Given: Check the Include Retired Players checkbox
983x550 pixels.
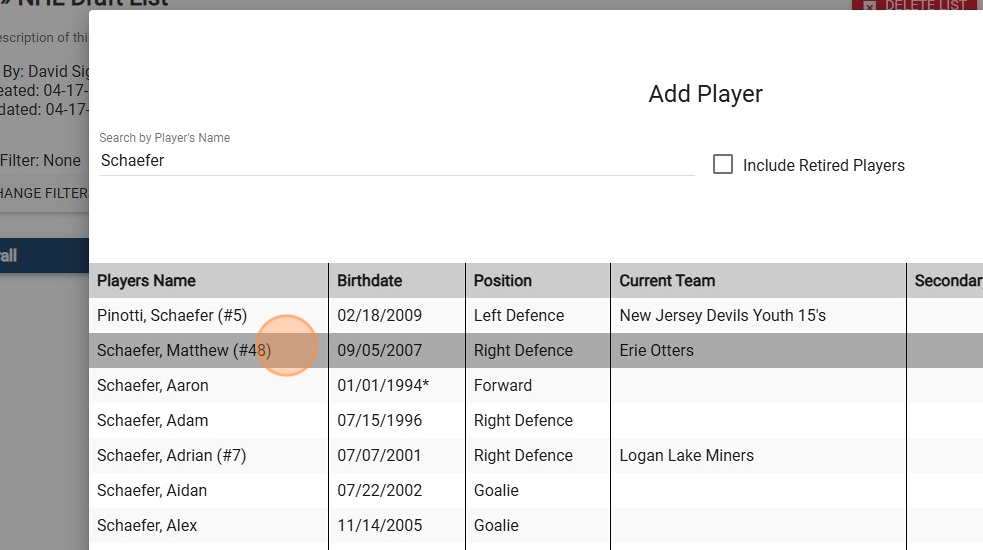Looking at the screenshot, I should click(x=723, y=165).
